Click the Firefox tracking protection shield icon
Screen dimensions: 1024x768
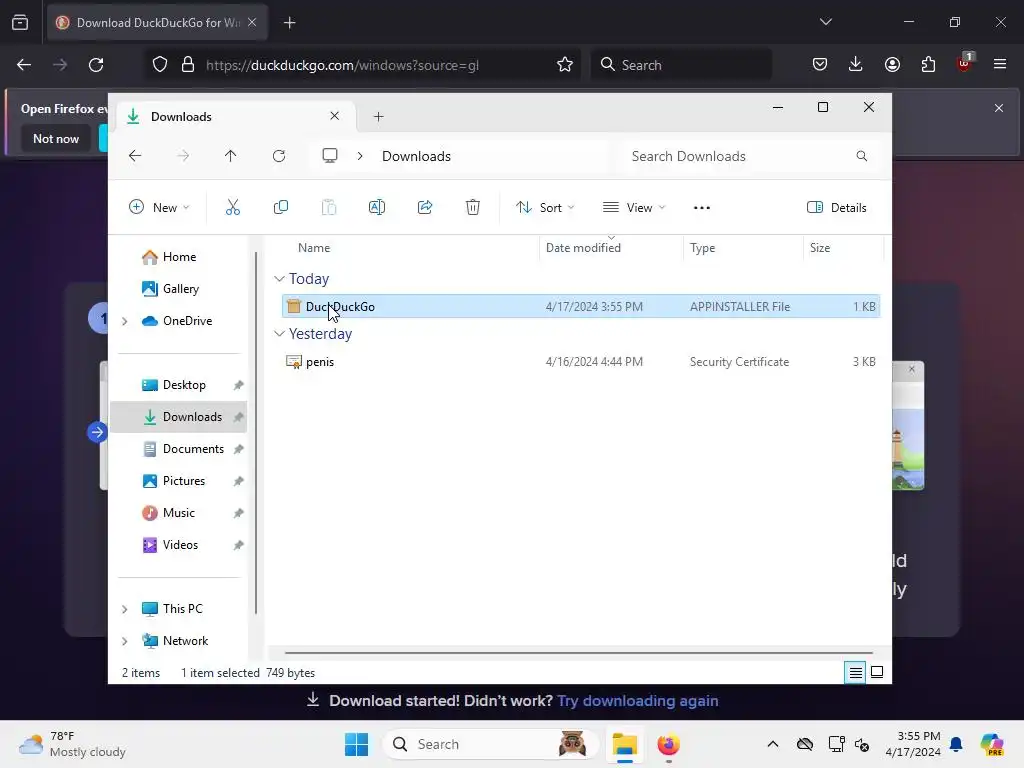[x=160, y=65]
